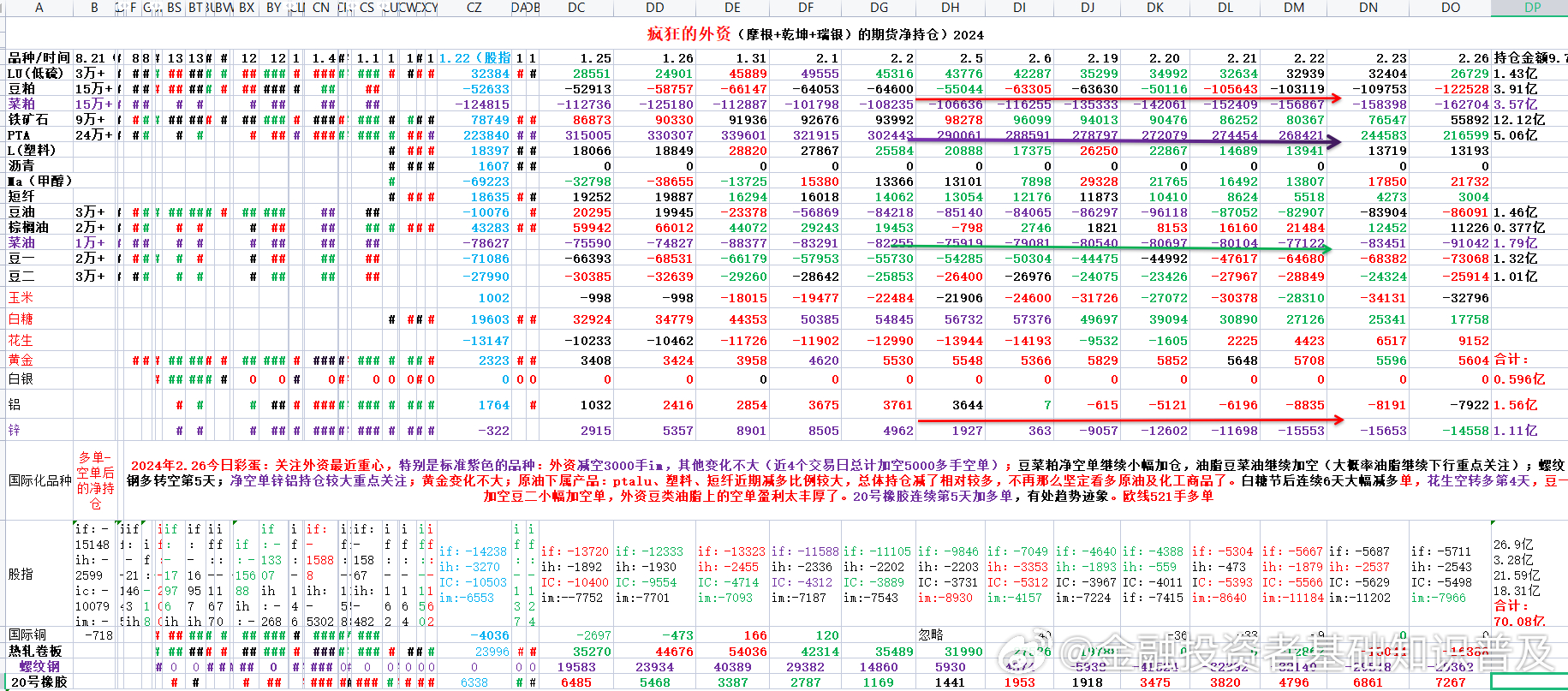Click the 20号橡胶 row label
Image resolution: width=1568 pixels, height=691 pixels.
click(x=39, y=682)
